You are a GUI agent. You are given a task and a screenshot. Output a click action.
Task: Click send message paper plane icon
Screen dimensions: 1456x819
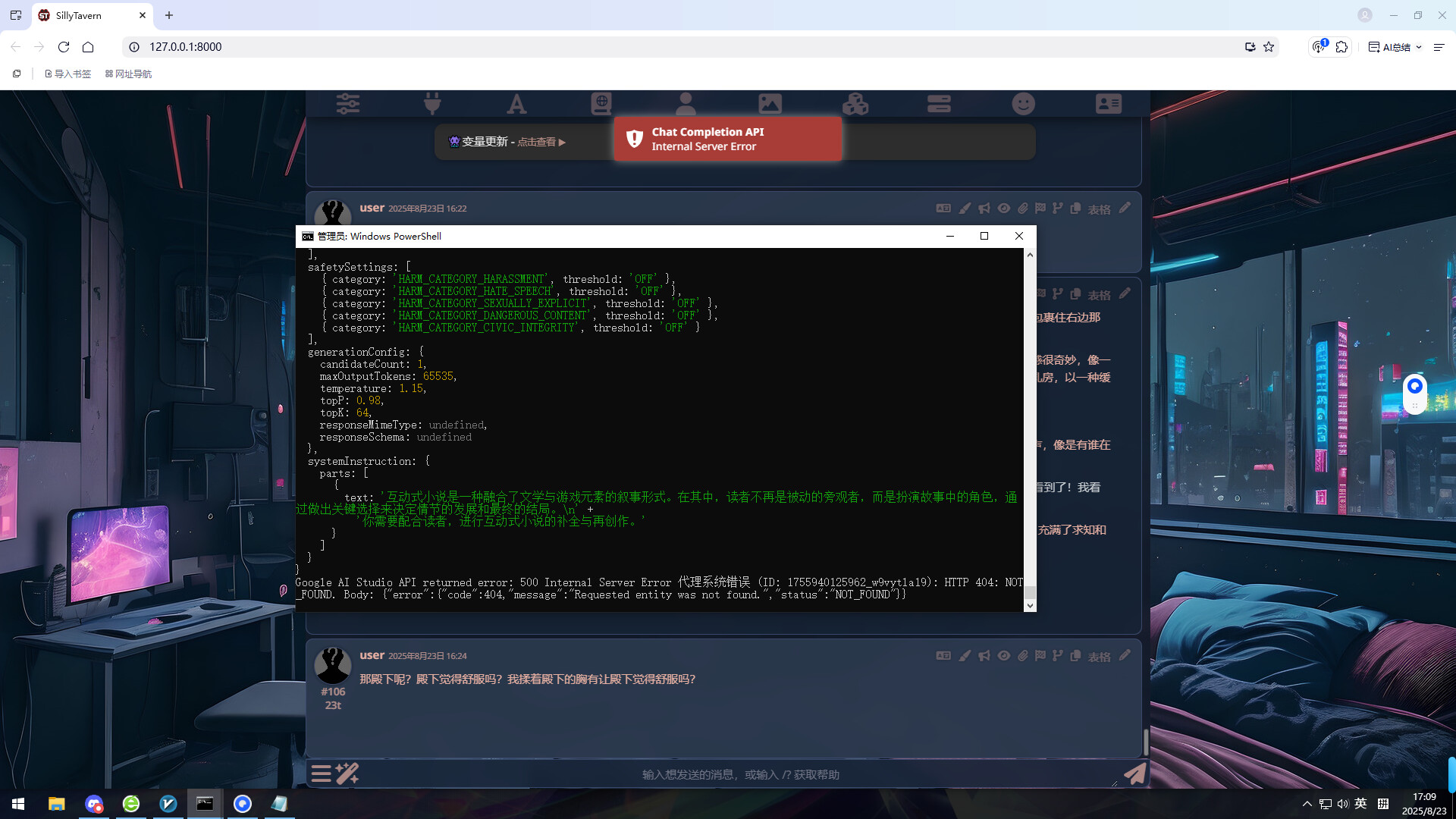tap(1134, 773)
